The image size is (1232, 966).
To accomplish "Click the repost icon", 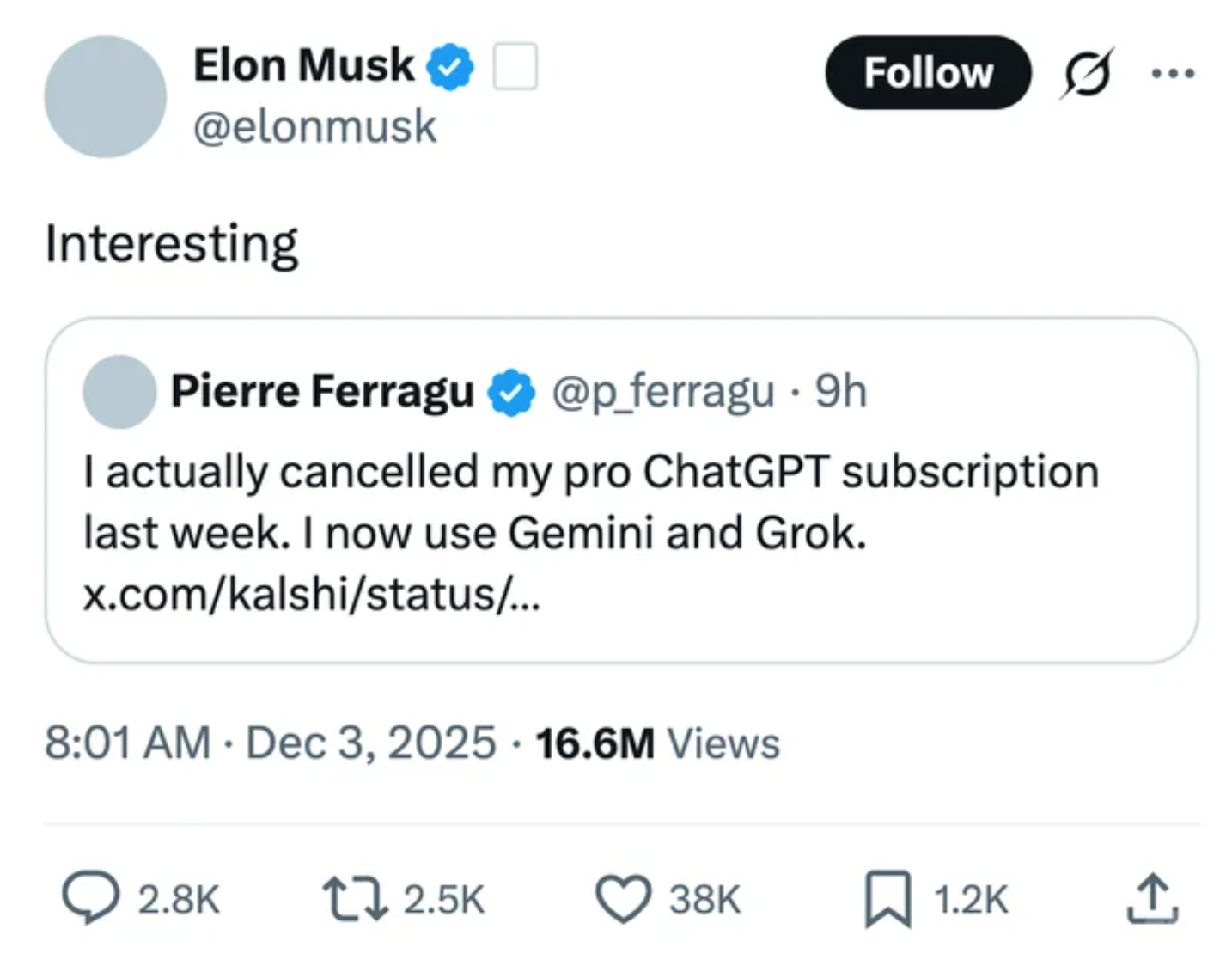I will tap(354, 898).
